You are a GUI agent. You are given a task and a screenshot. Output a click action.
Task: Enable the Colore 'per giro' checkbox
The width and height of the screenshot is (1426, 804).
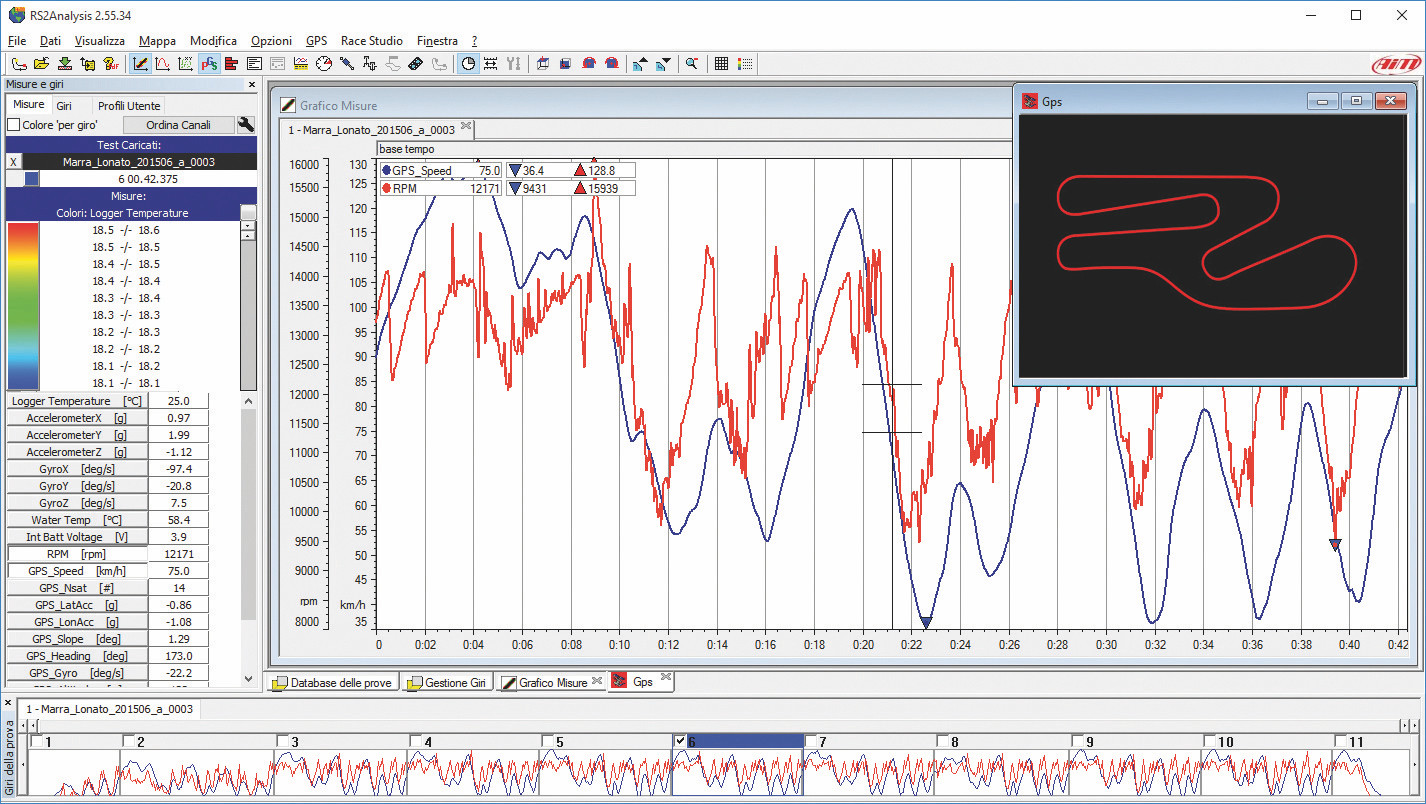tap(14, 125)
